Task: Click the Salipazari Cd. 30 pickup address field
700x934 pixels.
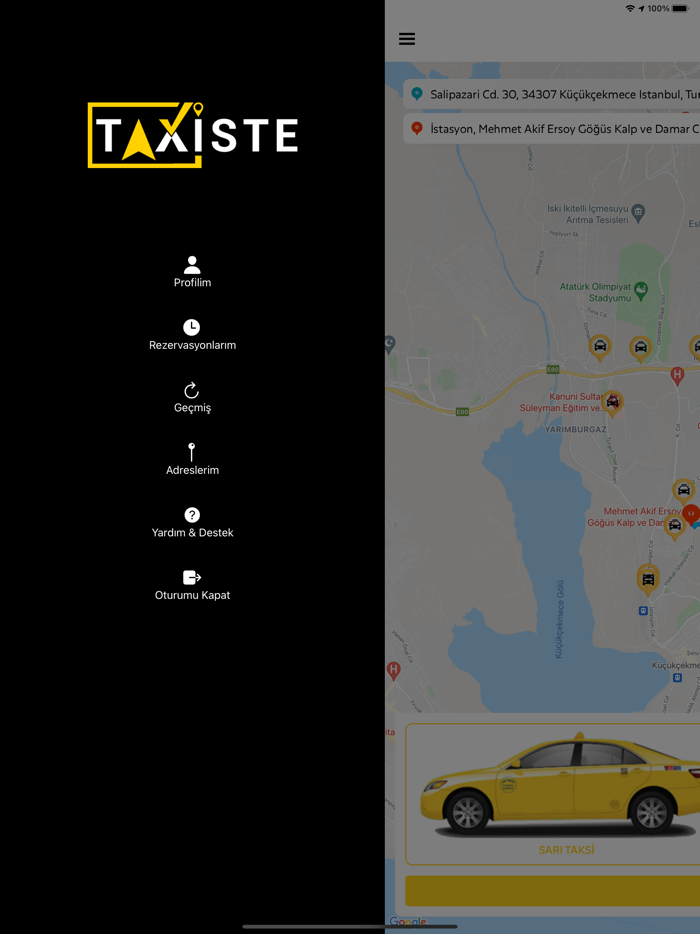Action: pyautogui.click(x=552, y=94)
